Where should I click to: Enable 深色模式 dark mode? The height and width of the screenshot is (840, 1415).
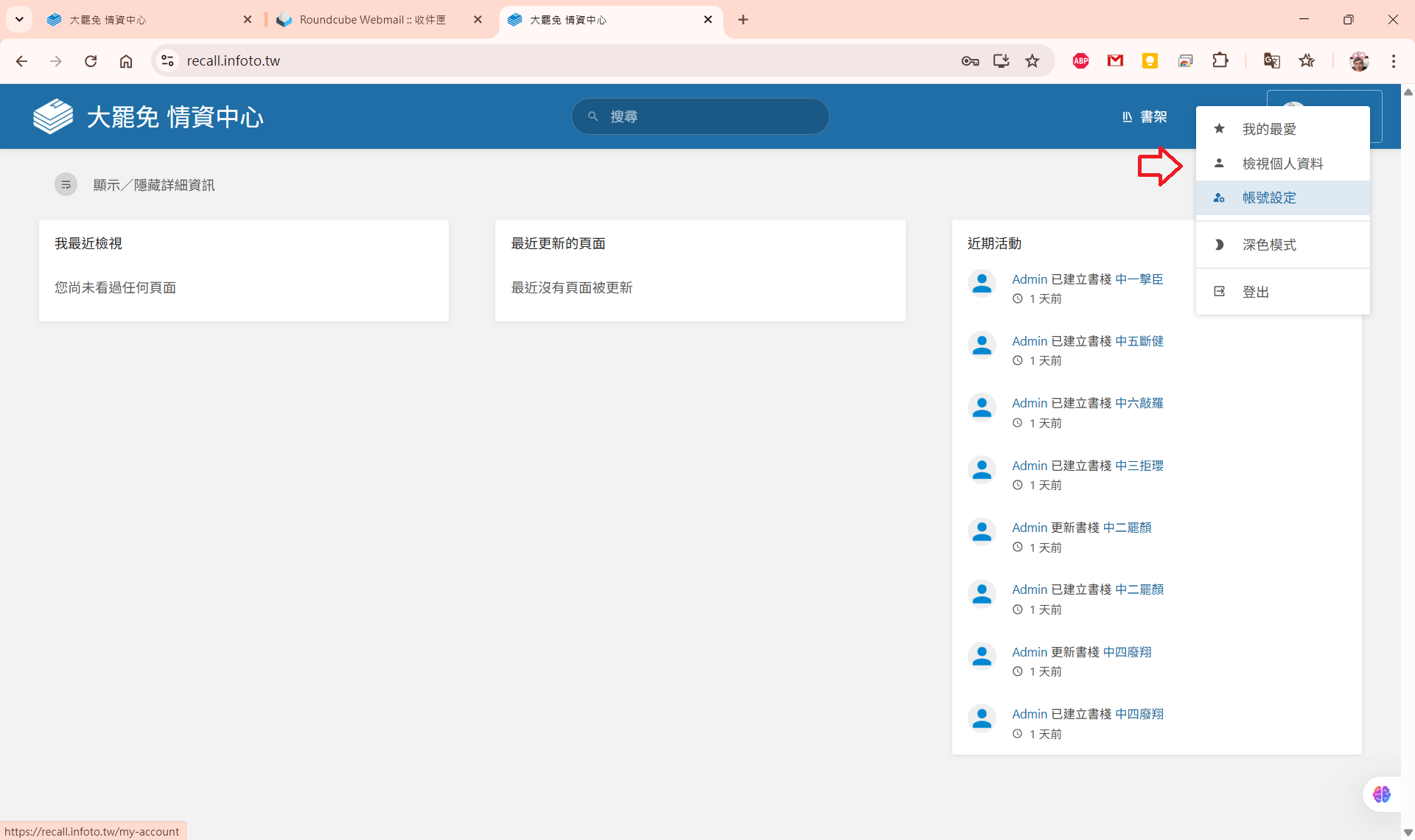click(x=1268, y=245)
